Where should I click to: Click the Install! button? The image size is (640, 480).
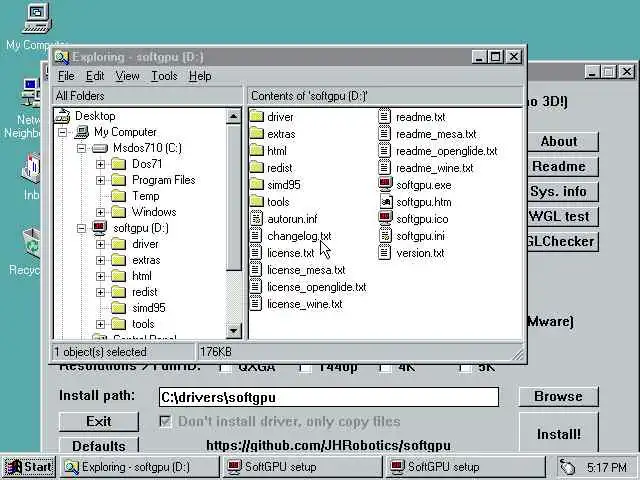(558, 434)
